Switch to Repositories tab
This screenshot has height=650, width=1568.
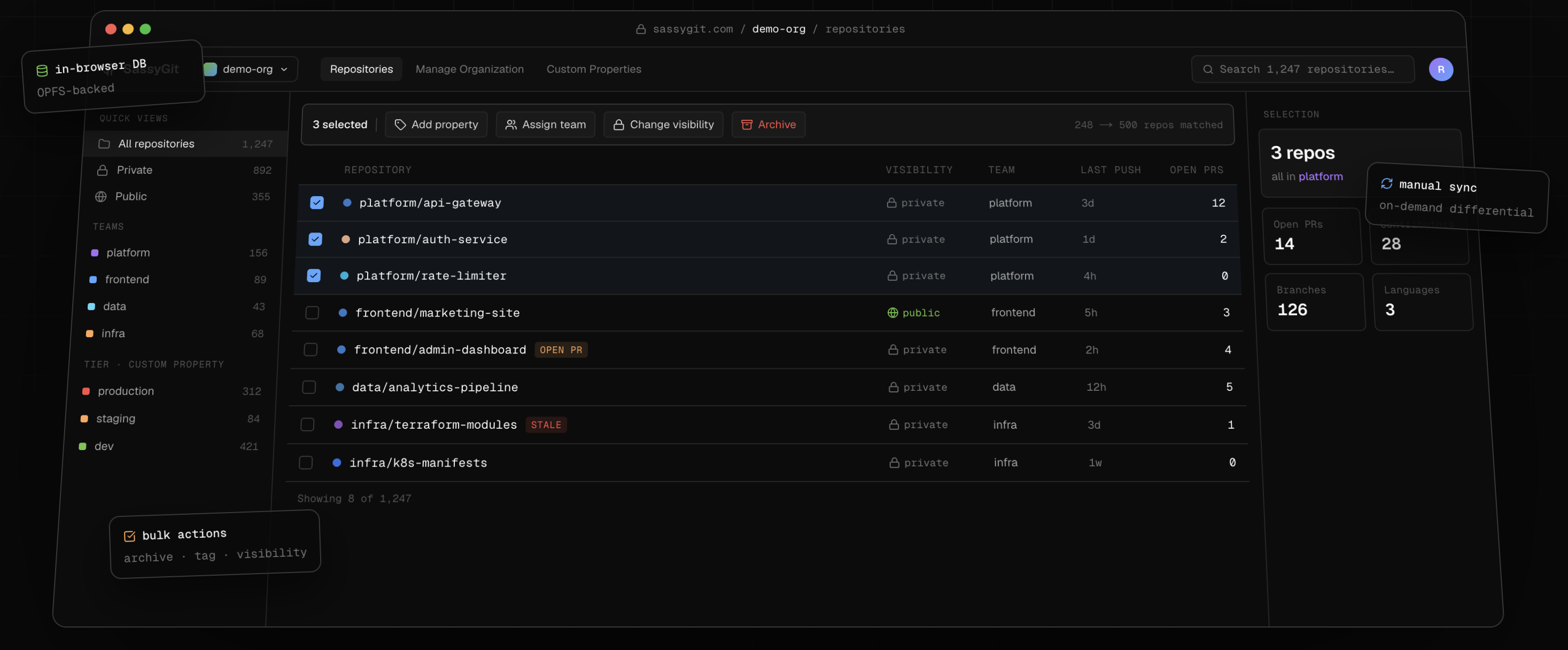coord(361,69)
